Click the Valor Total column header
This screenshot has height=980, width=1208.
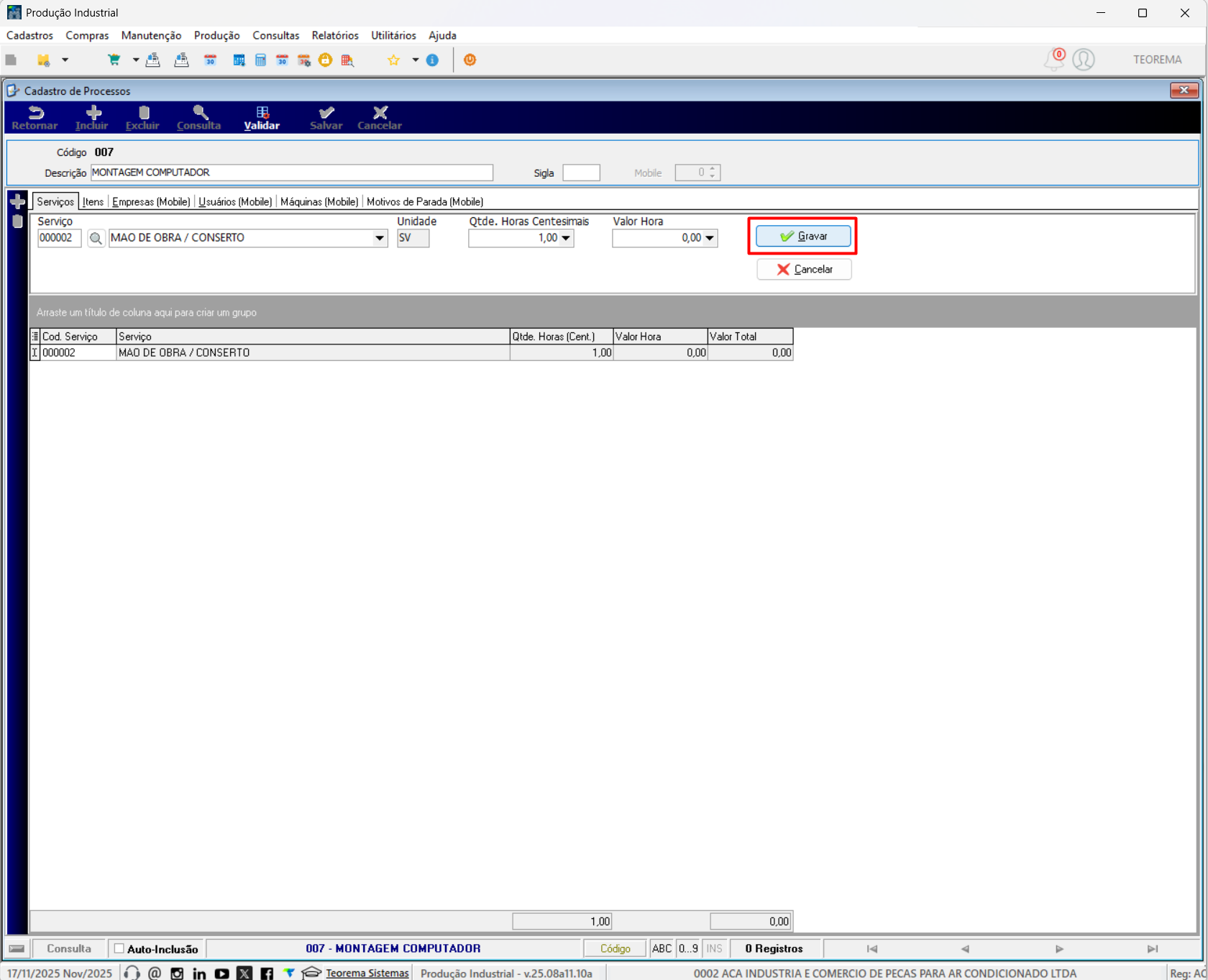(x=750, y=336)
